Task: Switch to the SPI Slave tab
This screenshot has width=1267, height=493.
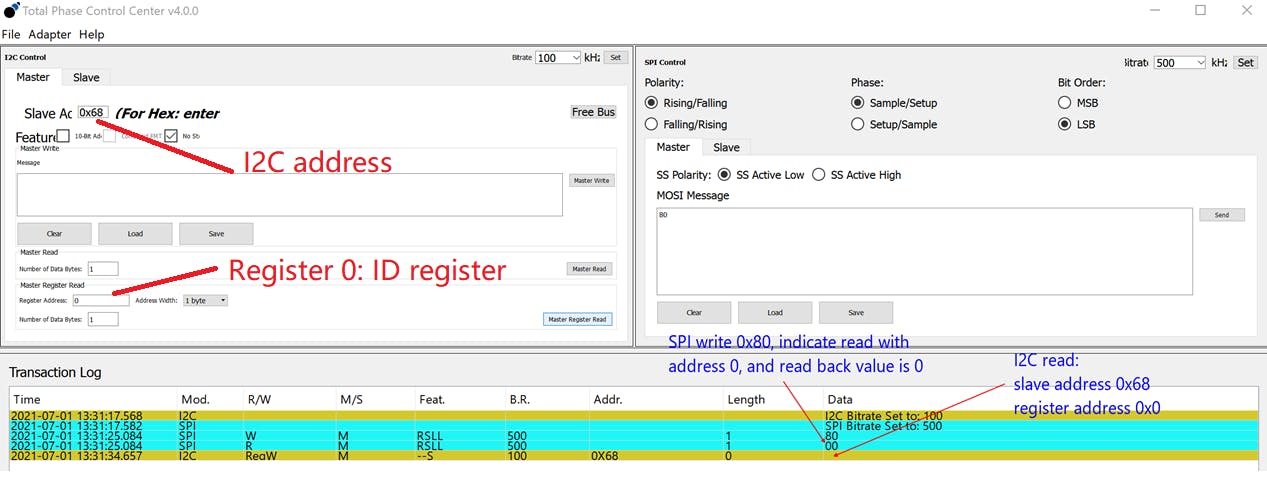Action: (x=726, y=147)
